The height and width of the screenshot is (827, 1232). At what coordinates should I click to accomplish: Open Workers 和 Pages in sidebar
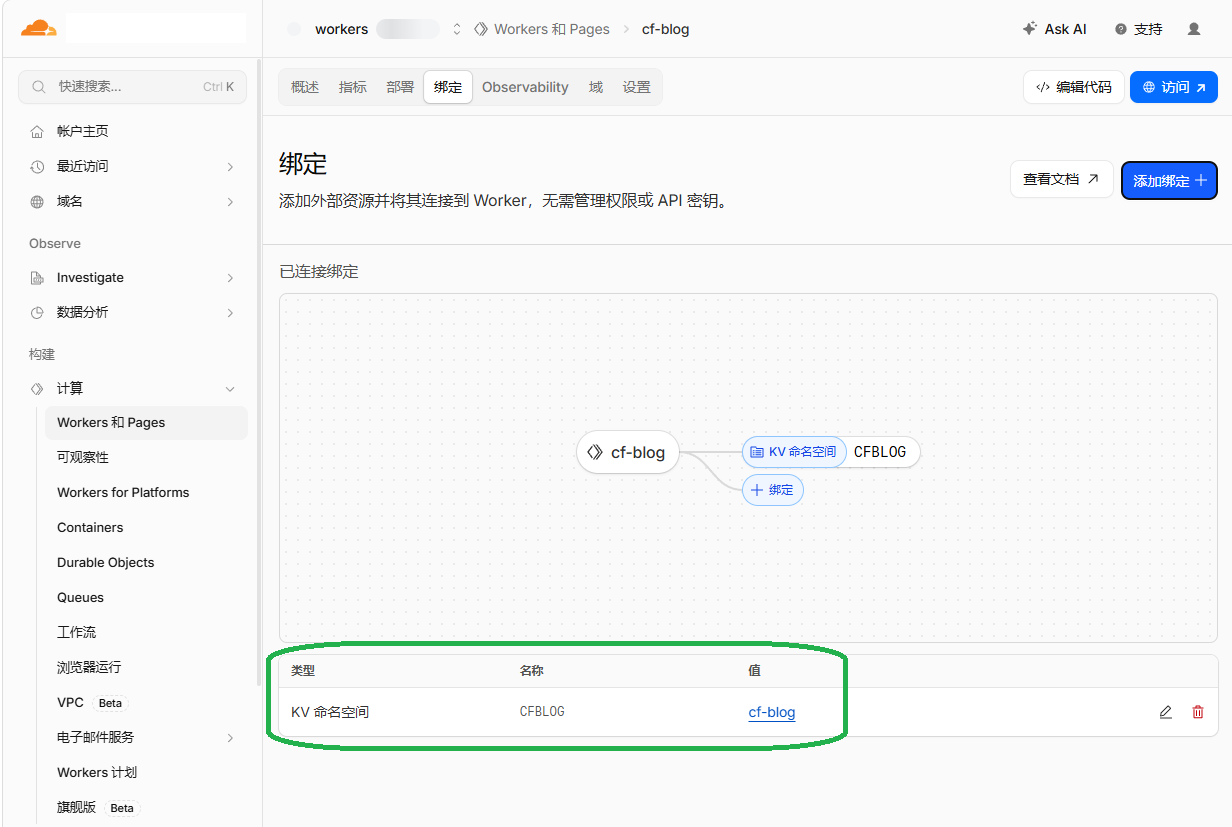[146, 423]
